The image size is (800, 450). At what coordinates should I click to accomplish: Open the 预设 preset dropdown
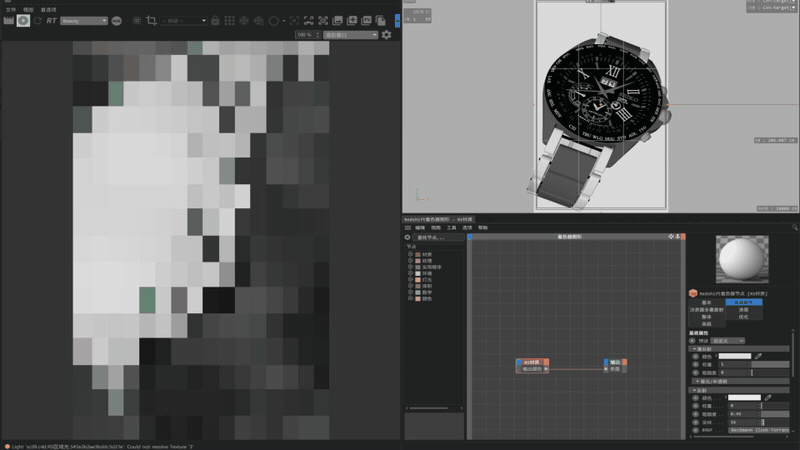728,341
